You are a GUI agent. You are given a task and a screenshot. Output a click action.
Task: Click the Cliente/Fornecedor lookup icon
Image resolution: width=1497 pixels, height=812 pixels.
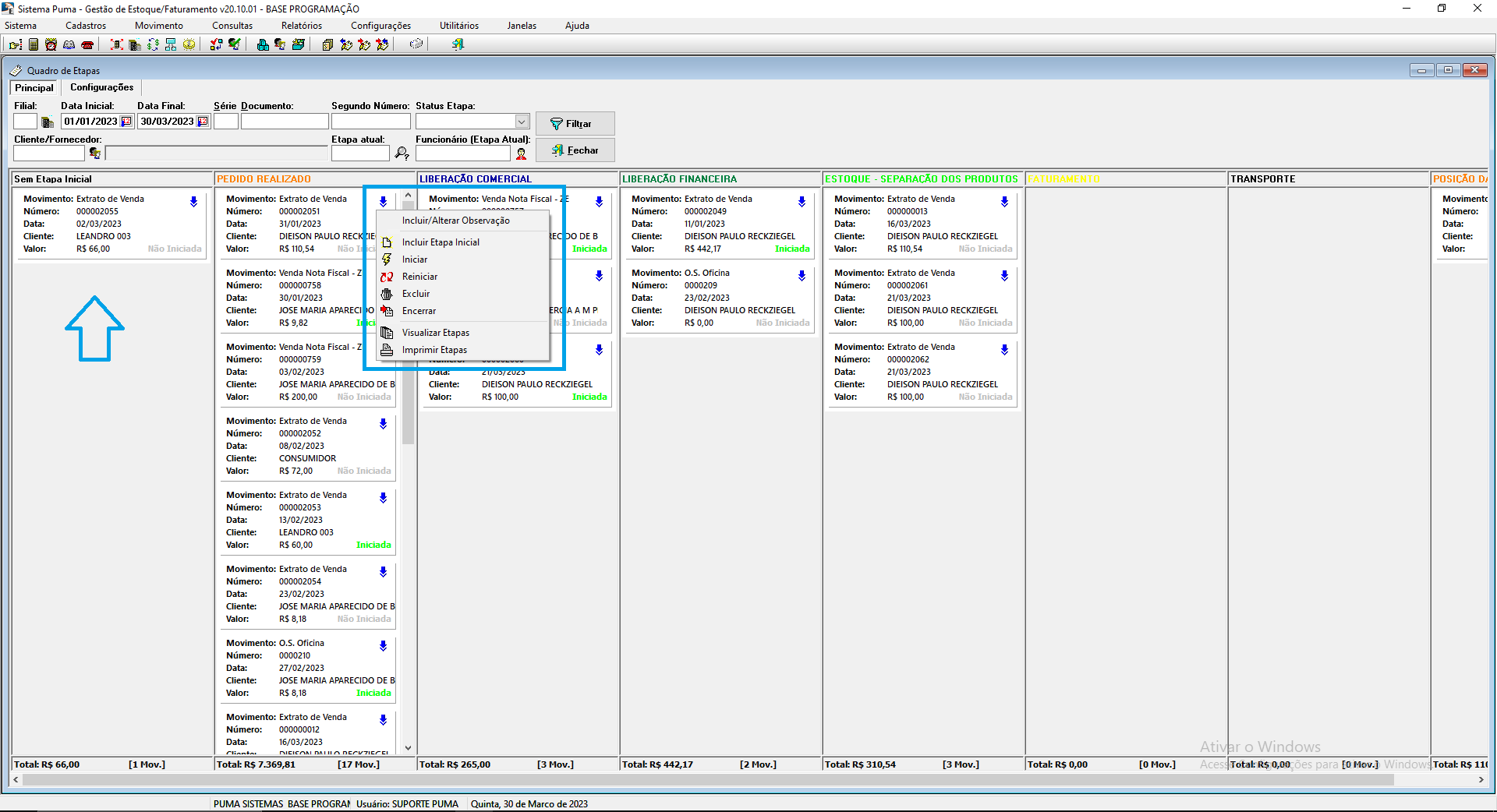pos(95,154)
